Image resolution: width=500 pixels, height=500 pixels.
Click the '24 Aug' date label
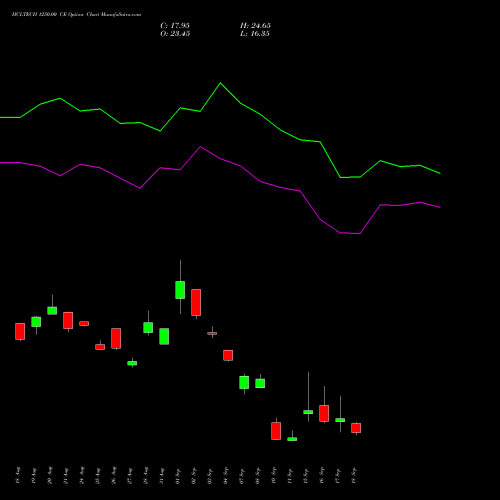(82, 476)
